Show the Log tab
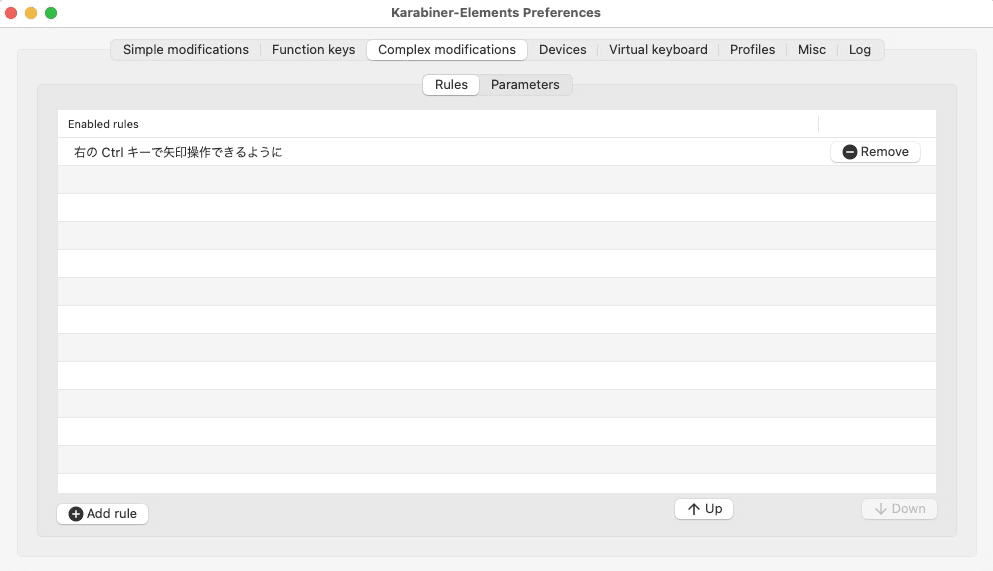The image size is (993, 571). click(859, 49)
